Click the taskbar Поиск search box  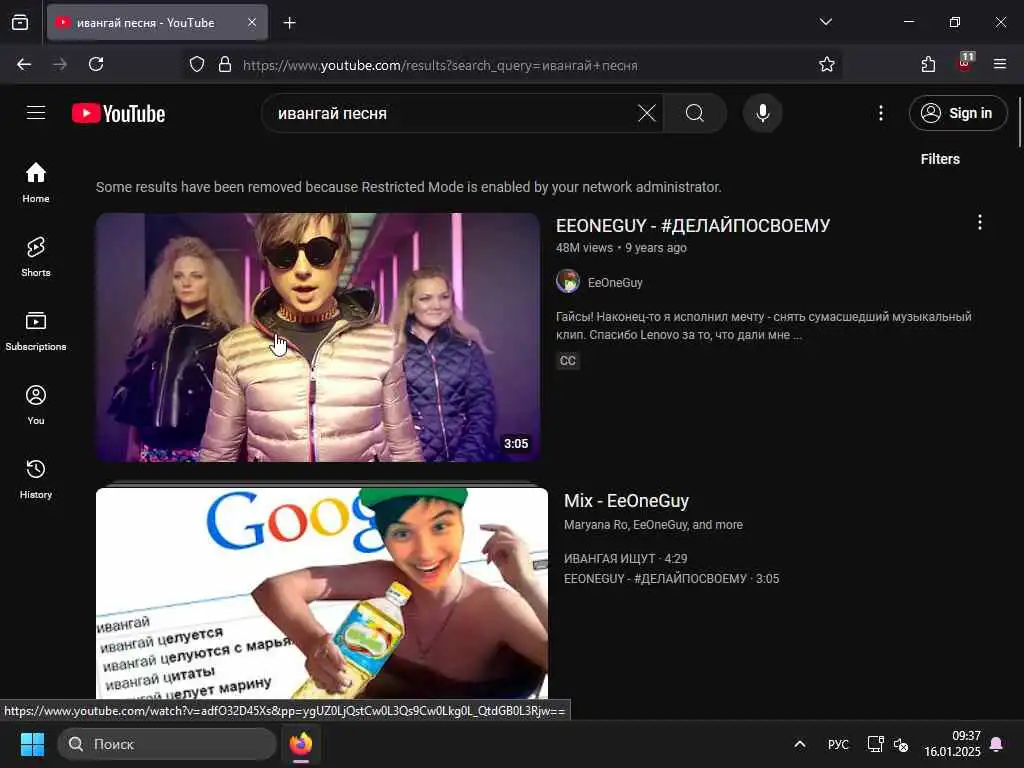(167, 744)
